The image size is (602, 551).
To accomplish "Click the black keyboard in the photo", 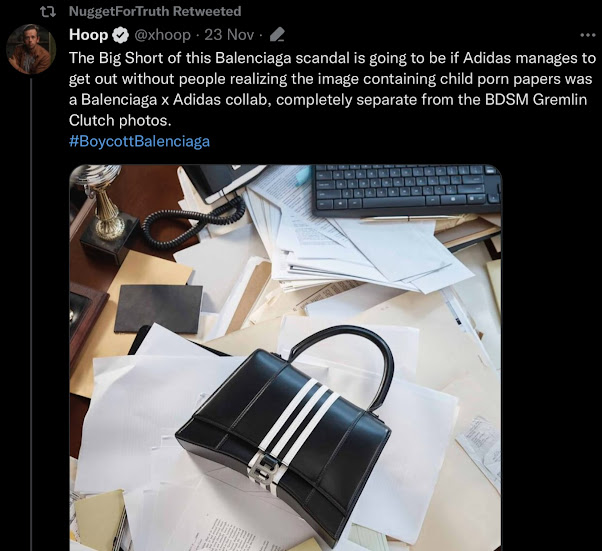I will click(x=407, y=190).
